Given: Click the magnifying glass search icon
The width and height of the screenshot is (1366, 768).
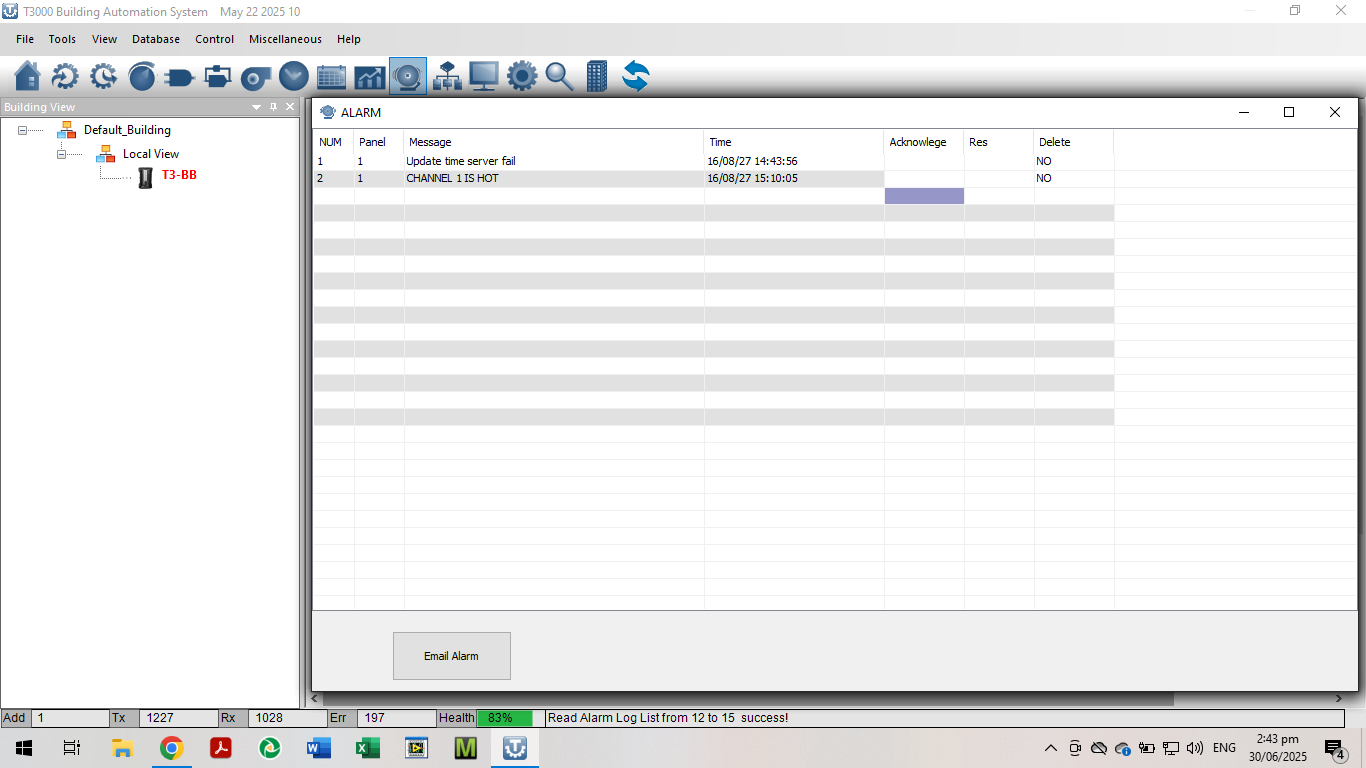Looking at the screenshot, I should coord(559,76).
